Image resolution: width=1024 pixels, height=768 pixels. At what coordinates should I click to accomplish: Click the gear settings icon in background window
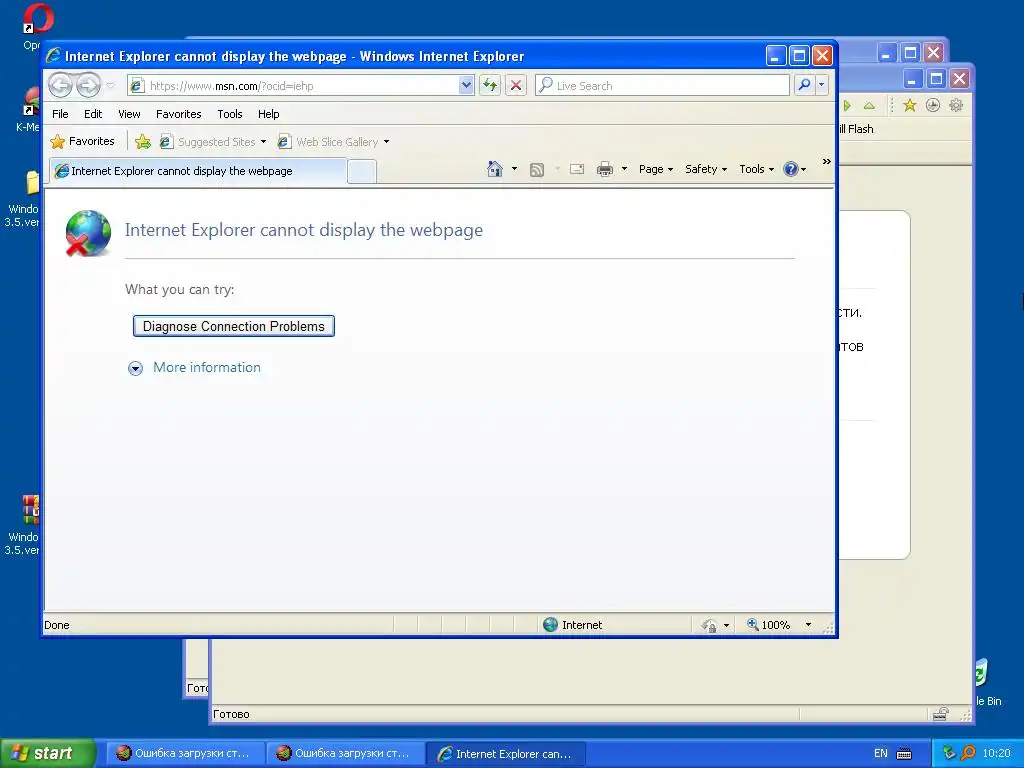coord(955,105)
